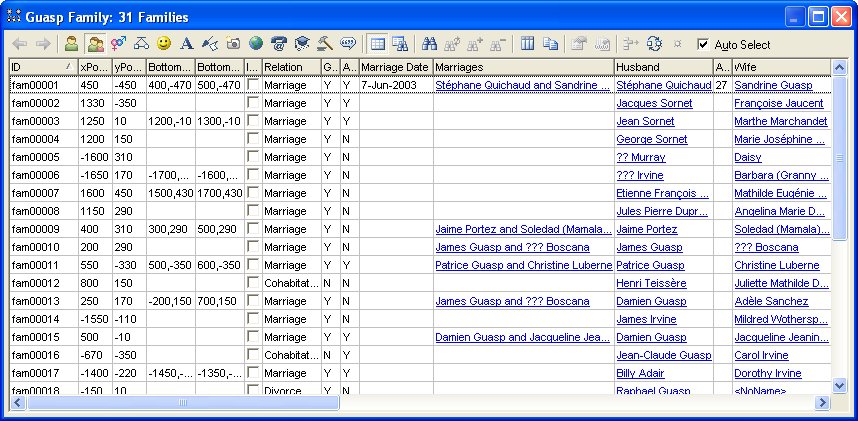Open the globe icon in the toolbar
The height and width of the screenshot is (421, 858).
tap(256, 44)
